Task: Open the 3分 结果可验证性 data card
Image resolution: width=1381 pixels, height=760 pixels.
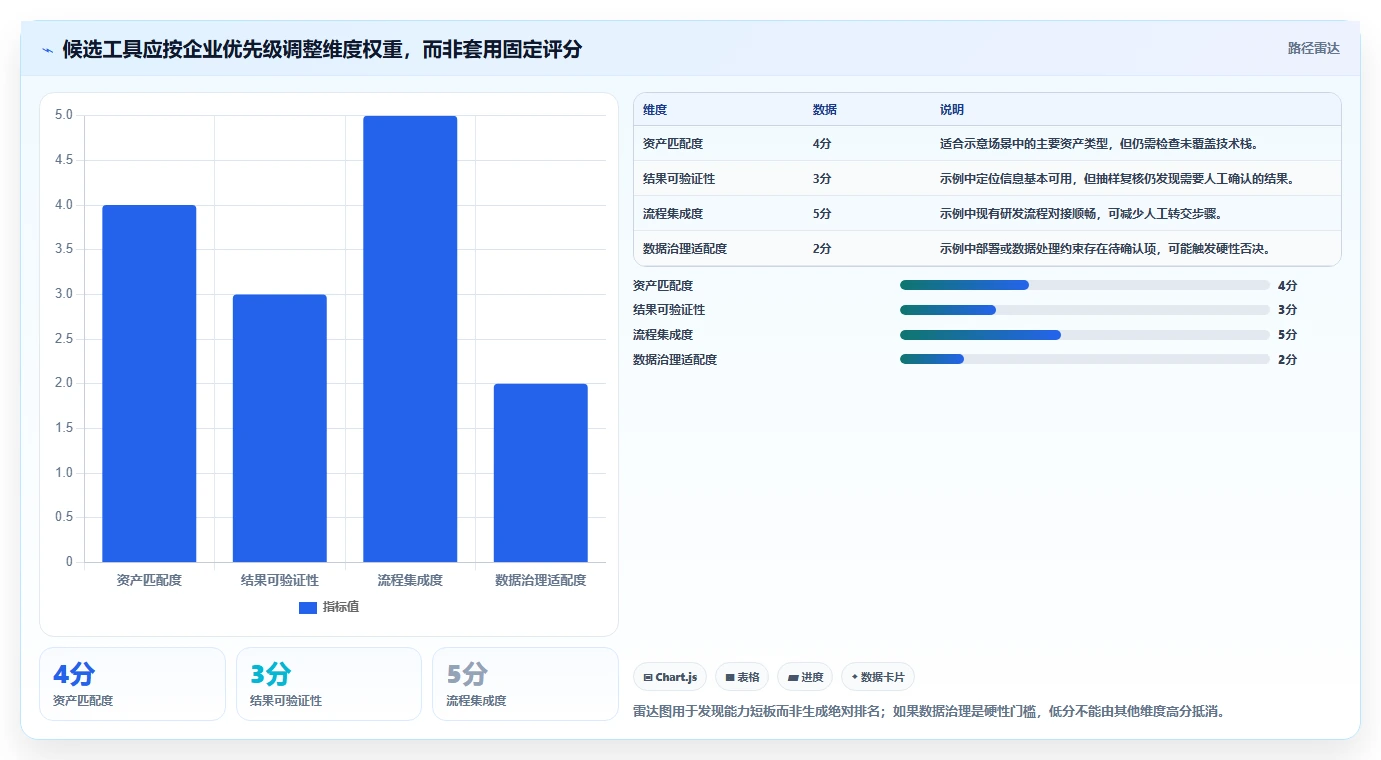Action: coord(329,684)
